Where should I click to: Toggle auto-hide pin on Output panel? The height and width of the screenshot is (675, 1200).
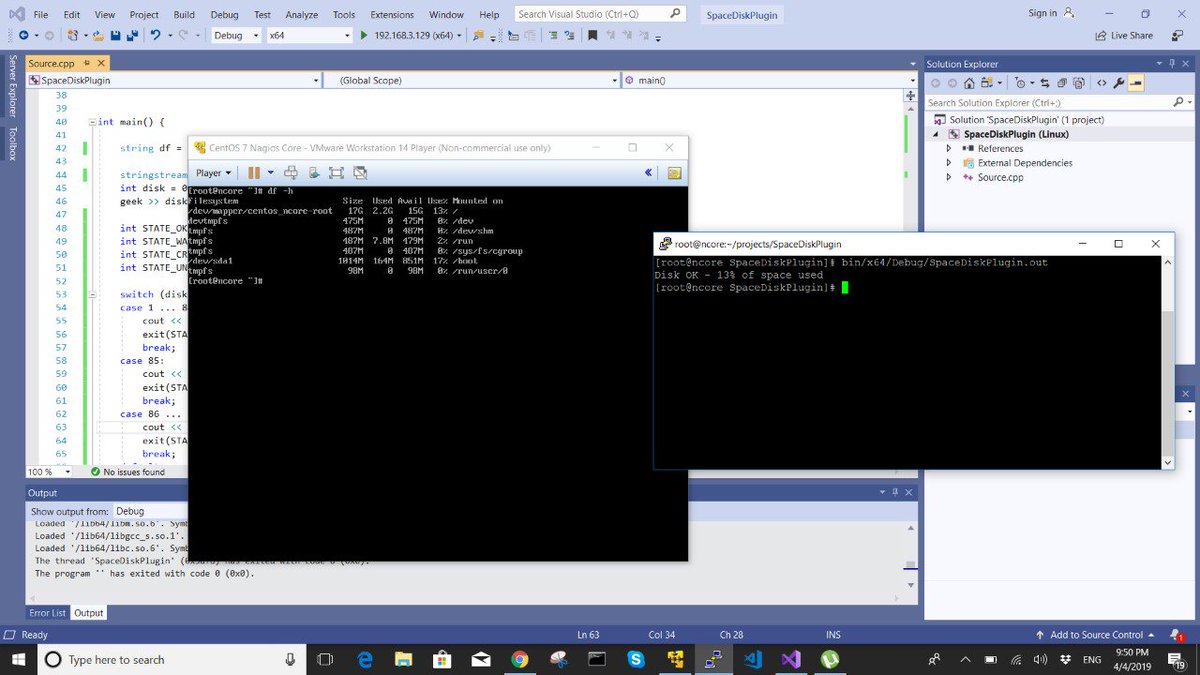[895, 492]
